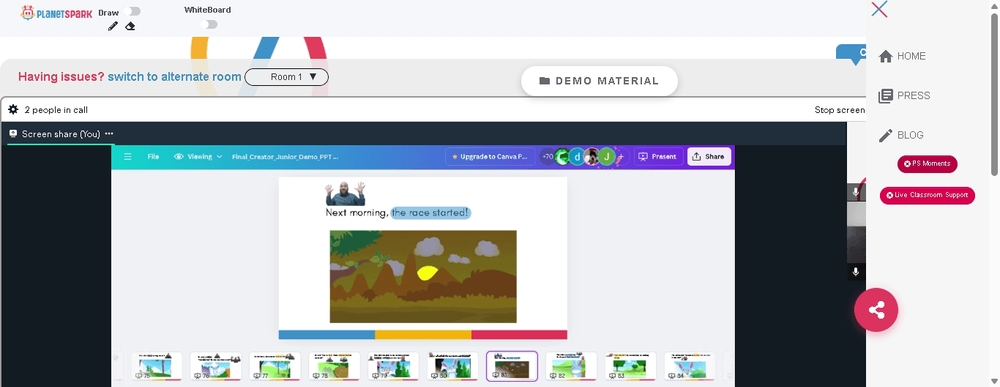Open slide thumbnail 77

(275, 366)
